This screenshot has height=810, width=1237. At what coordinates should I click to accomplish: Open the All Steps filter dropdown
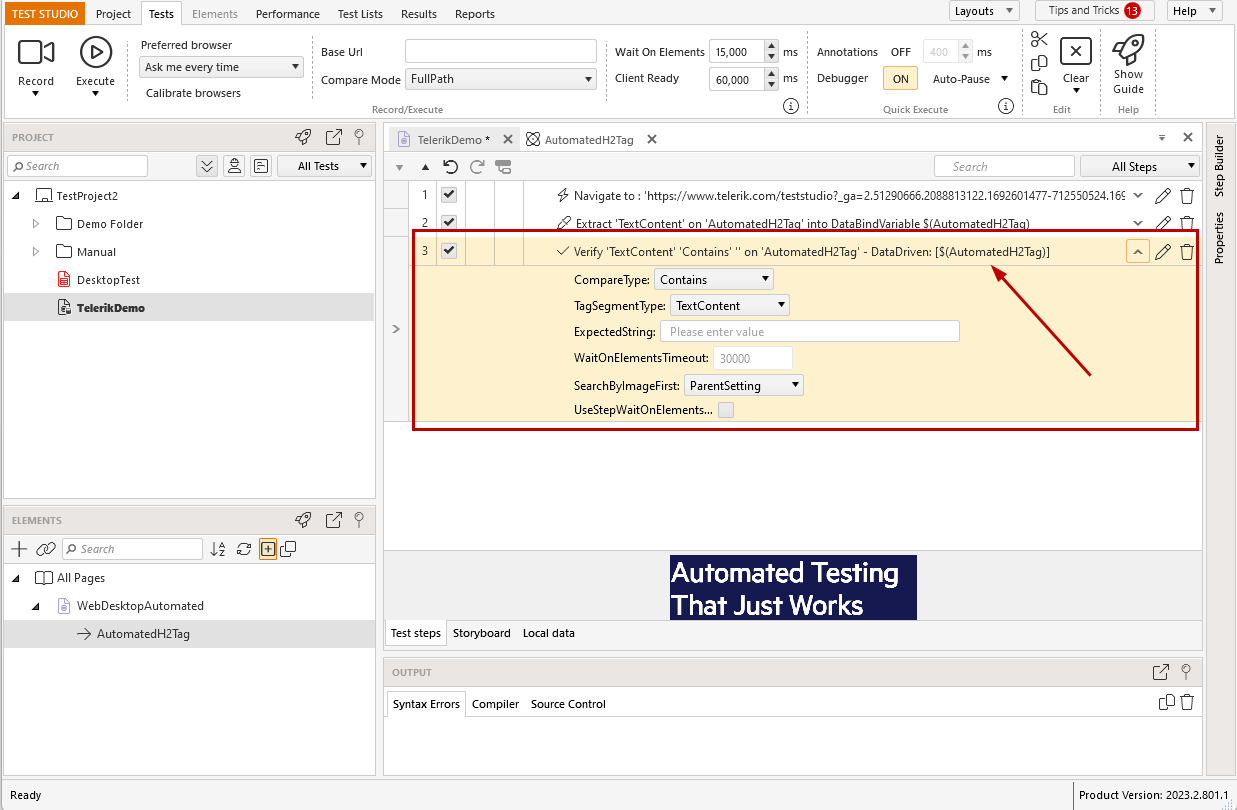(x=1140, y=167)
